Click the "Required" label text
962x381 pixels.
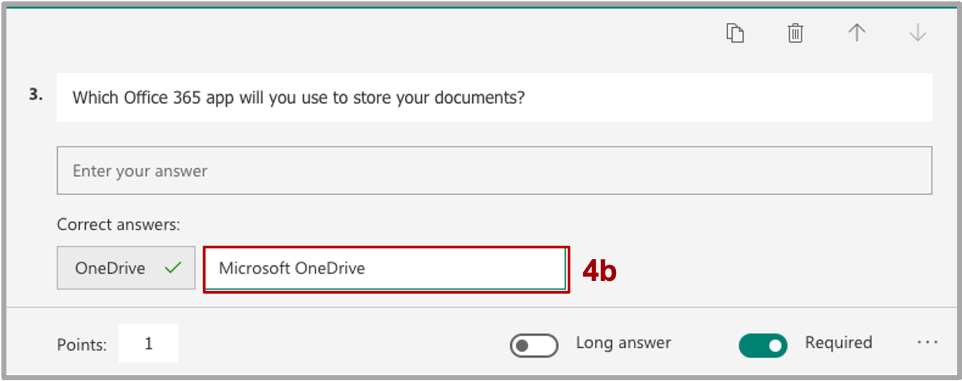point(839,342)
